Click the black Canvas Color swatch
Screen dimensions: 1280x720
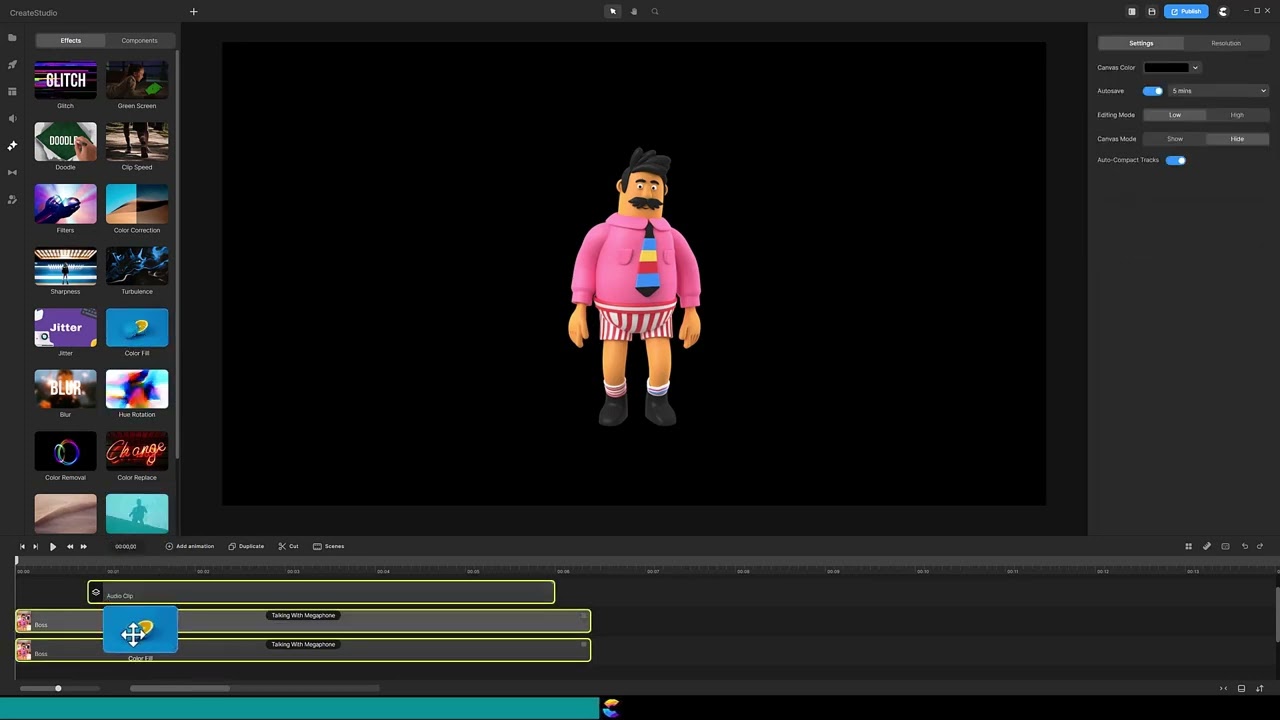click(1167, 68)
